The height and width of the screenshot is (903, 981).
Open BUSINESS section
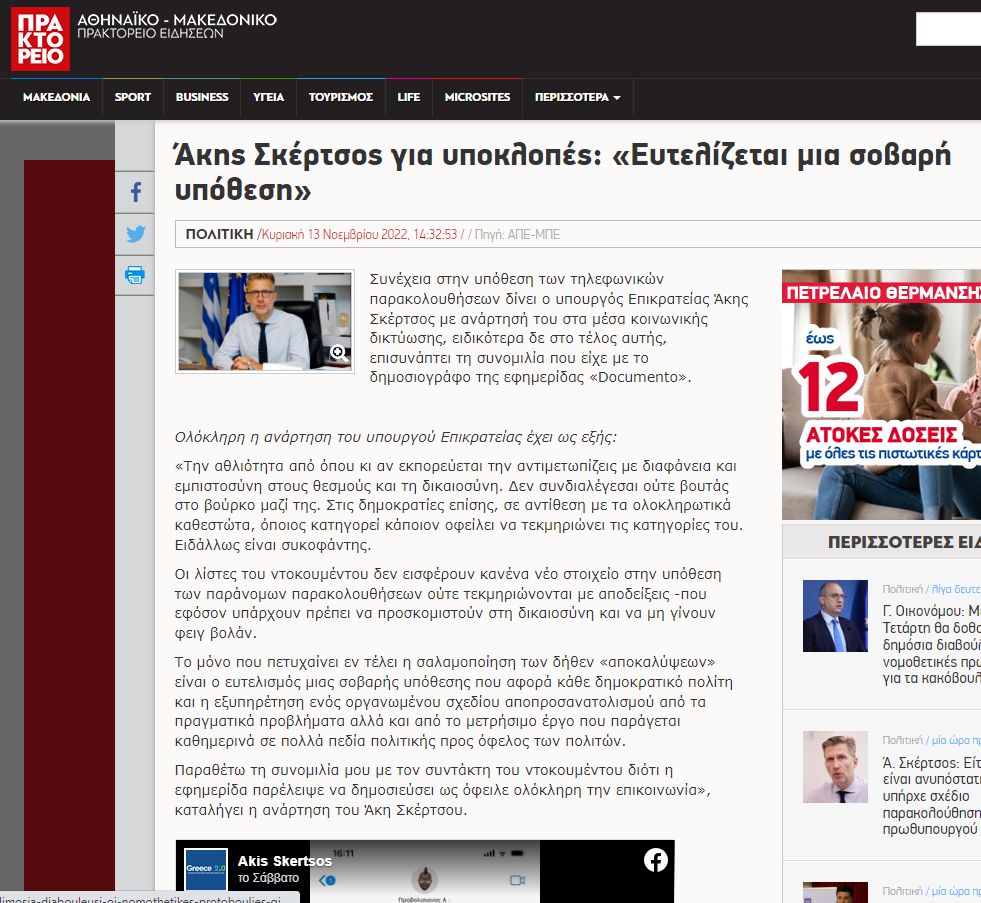point(202,98)
